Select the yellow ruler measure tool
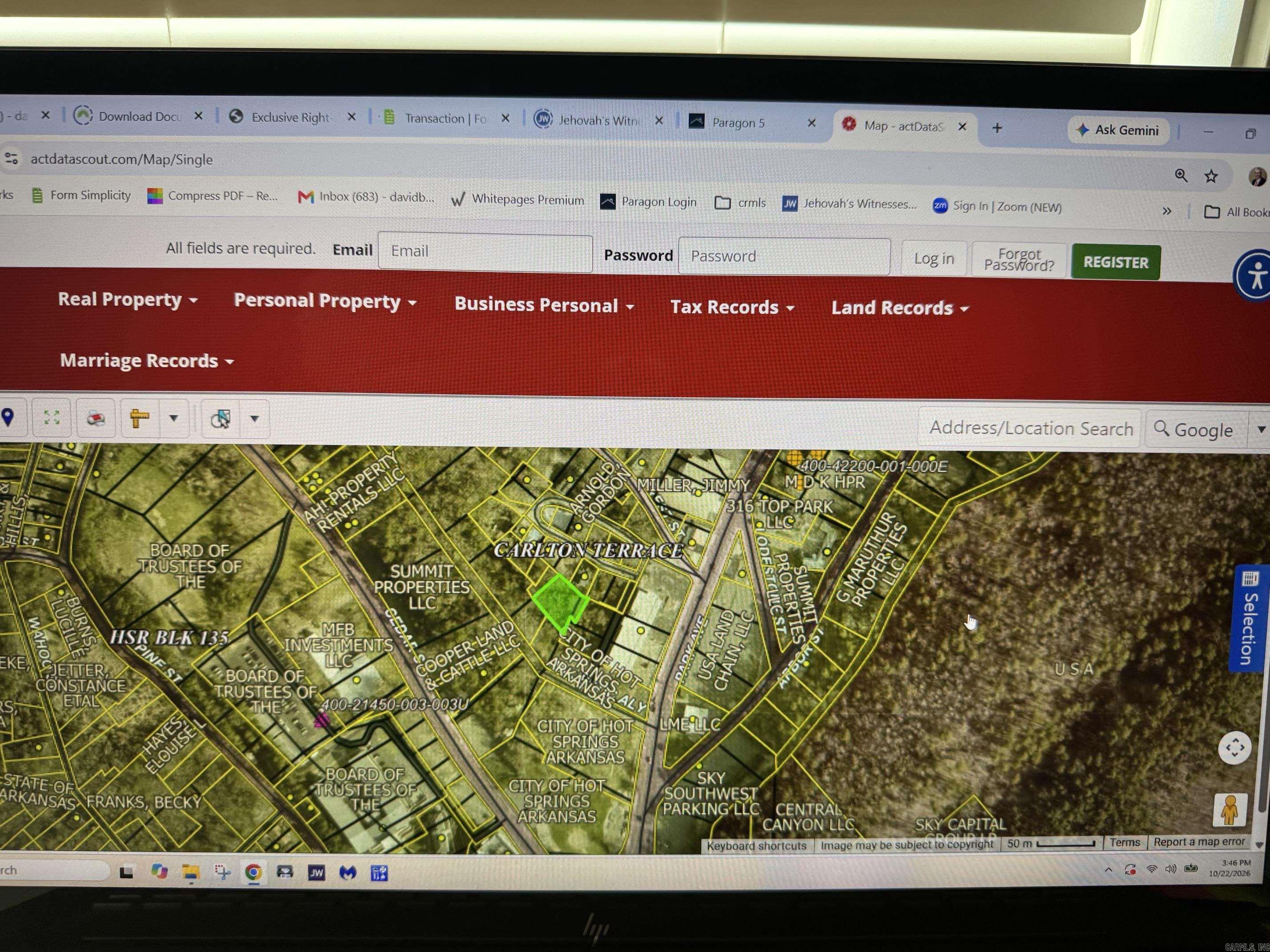Viewport: 1270px width, 952px height. click(140, 418)
